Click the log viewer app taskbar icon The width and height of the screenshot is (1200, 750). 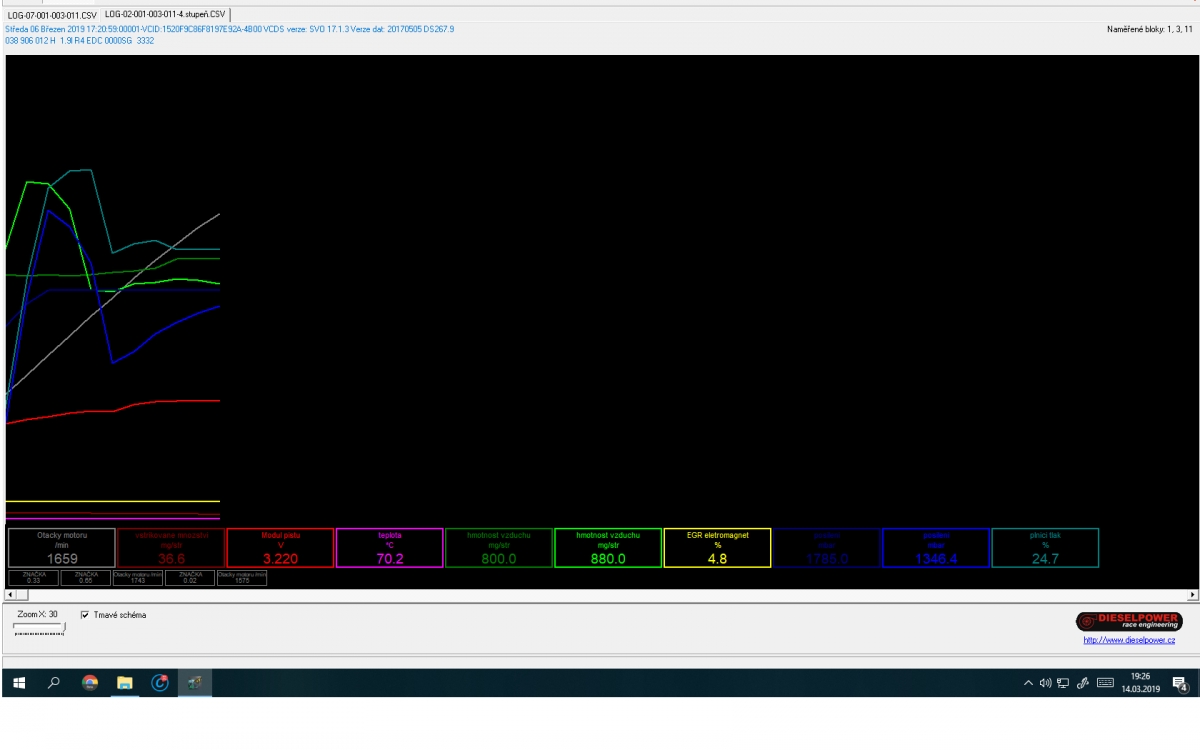195,683
